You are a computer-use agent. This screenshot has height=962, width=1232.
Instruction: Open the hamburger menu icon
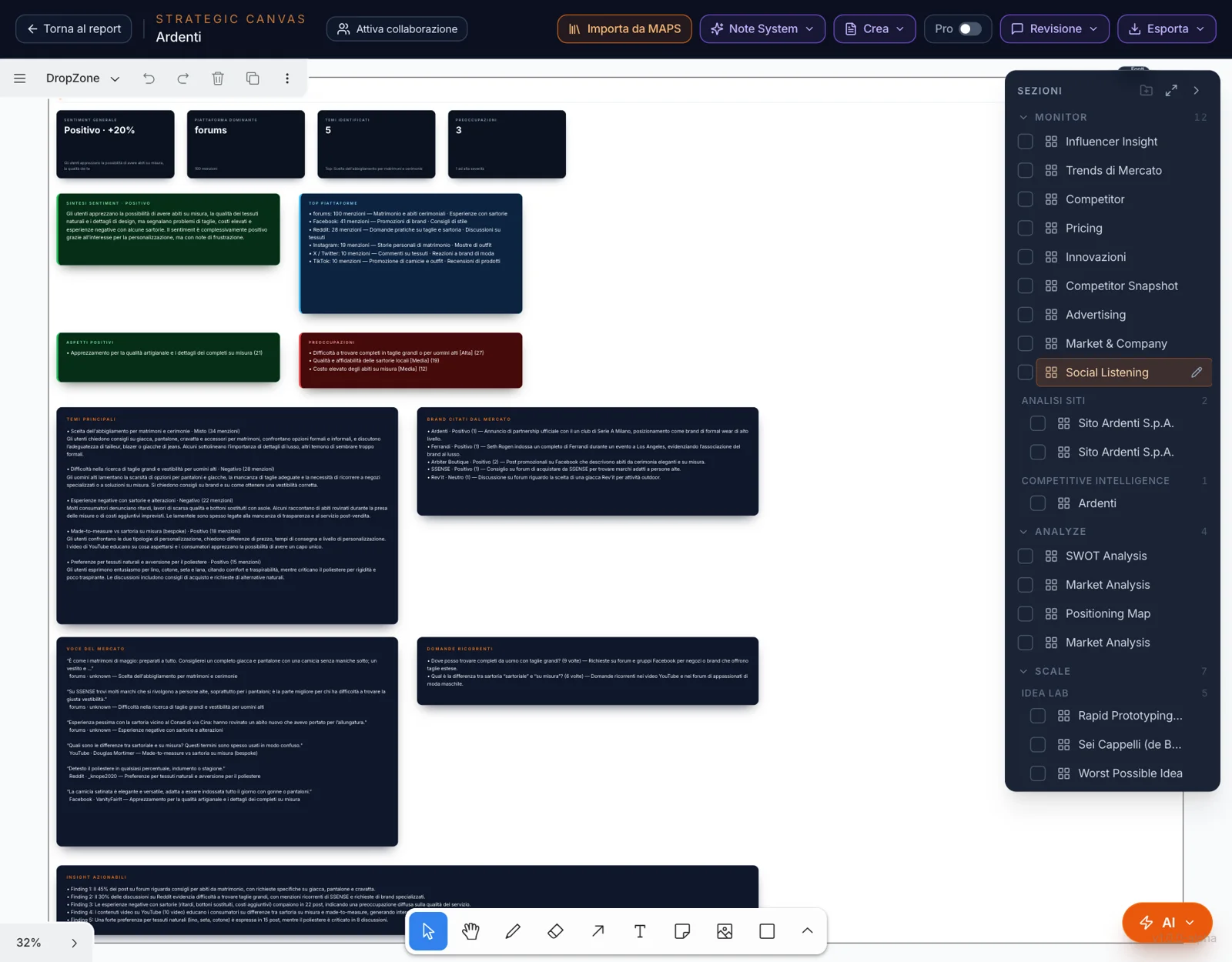click(20, 78)
